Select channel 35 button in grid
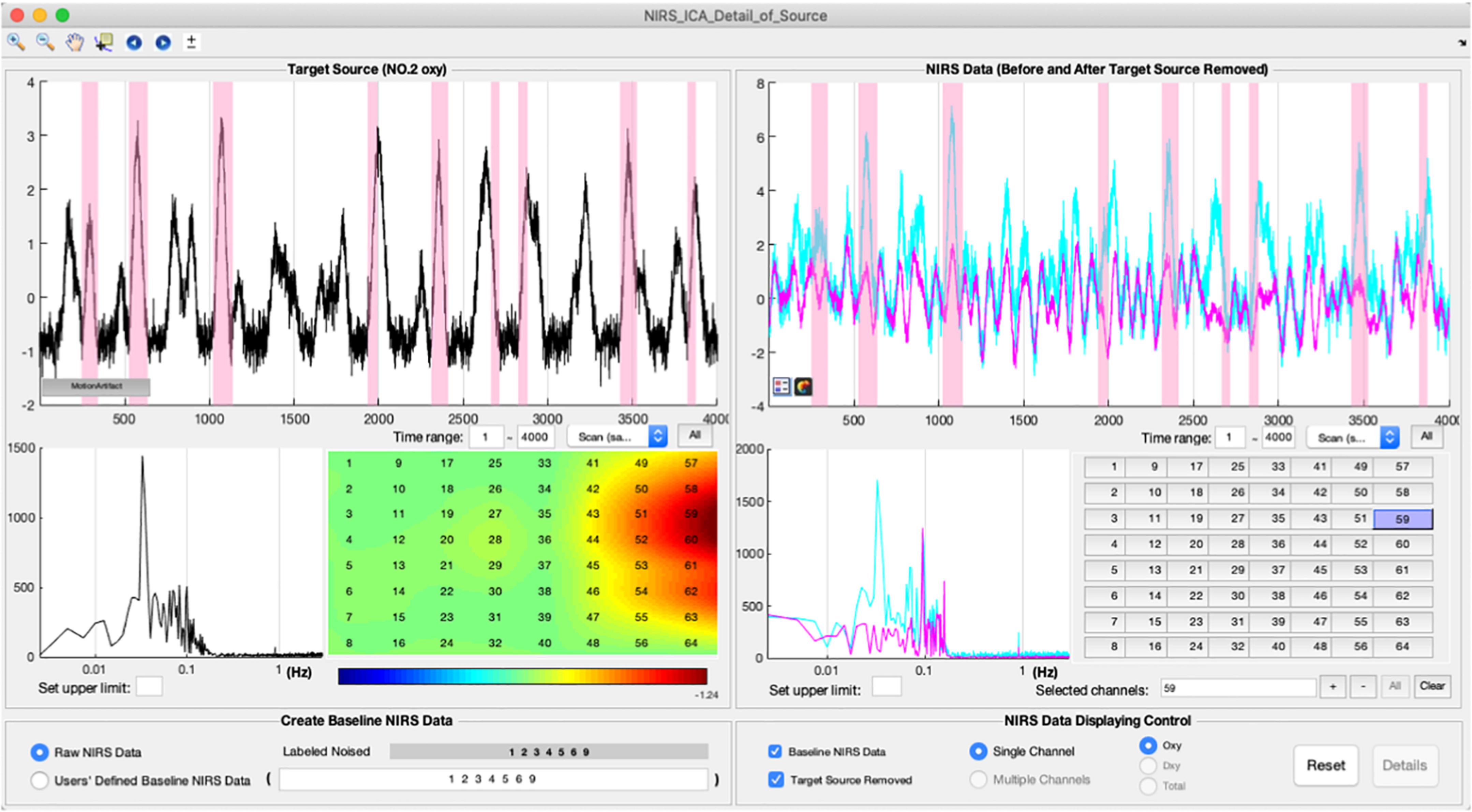Image resolution: width=1472 pixels, height=812 pixels. [1270, 519]
